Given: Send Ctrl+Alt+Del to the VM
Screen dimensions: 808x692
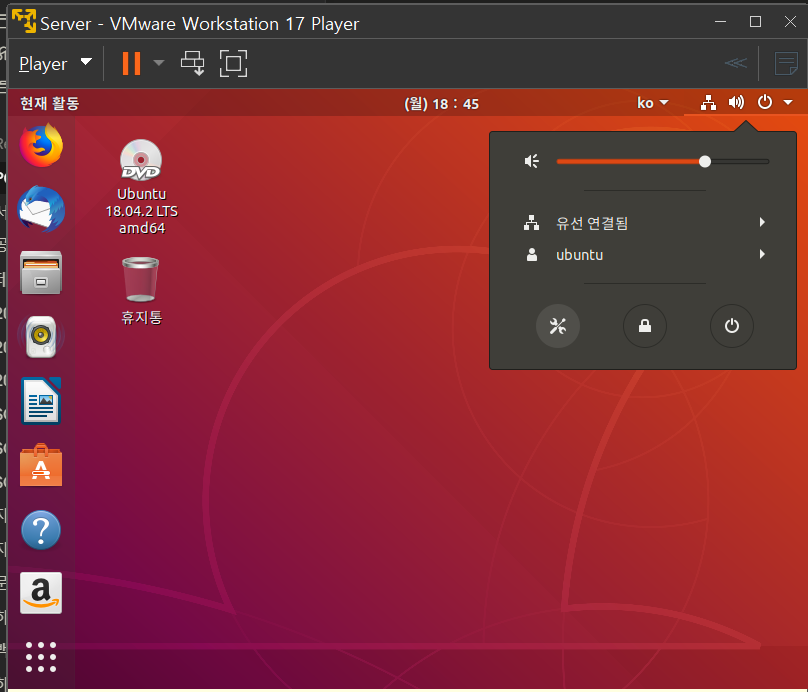Looking at the screenshot, I should click(193, 63).
